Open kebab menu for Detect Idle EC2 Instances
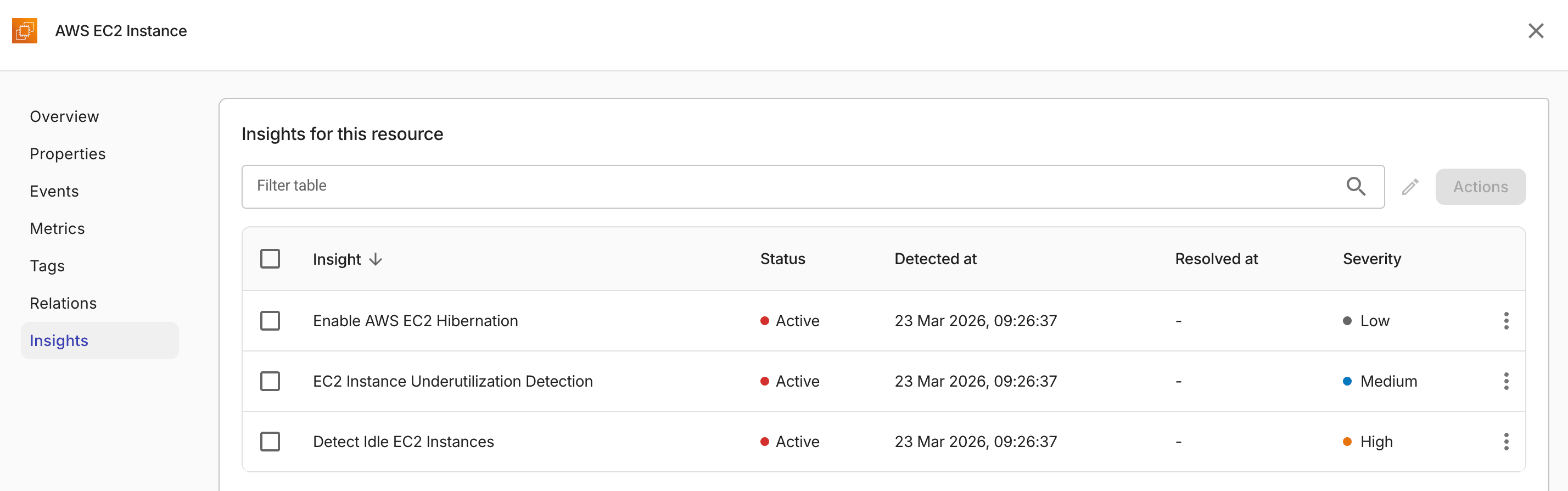 (1506, 442)
